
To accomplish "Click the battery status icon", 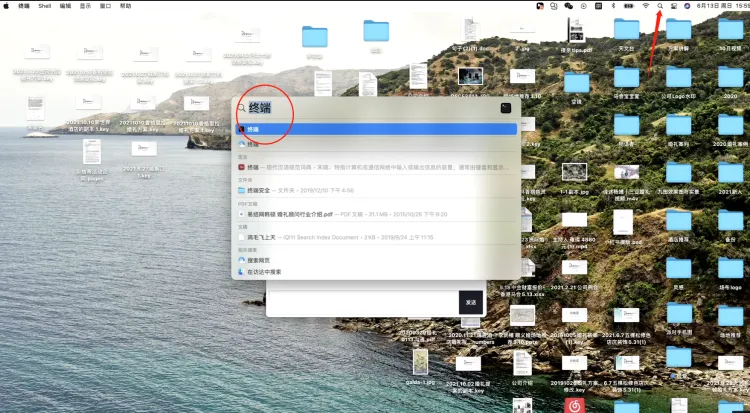I will click(x=629, y=6).
